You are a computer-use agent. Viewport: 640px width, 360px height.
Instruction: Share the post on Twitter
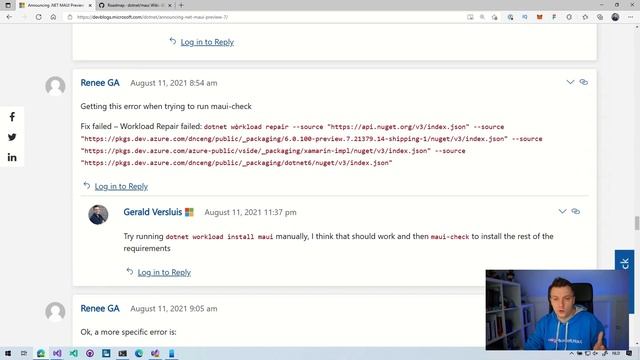12,137
